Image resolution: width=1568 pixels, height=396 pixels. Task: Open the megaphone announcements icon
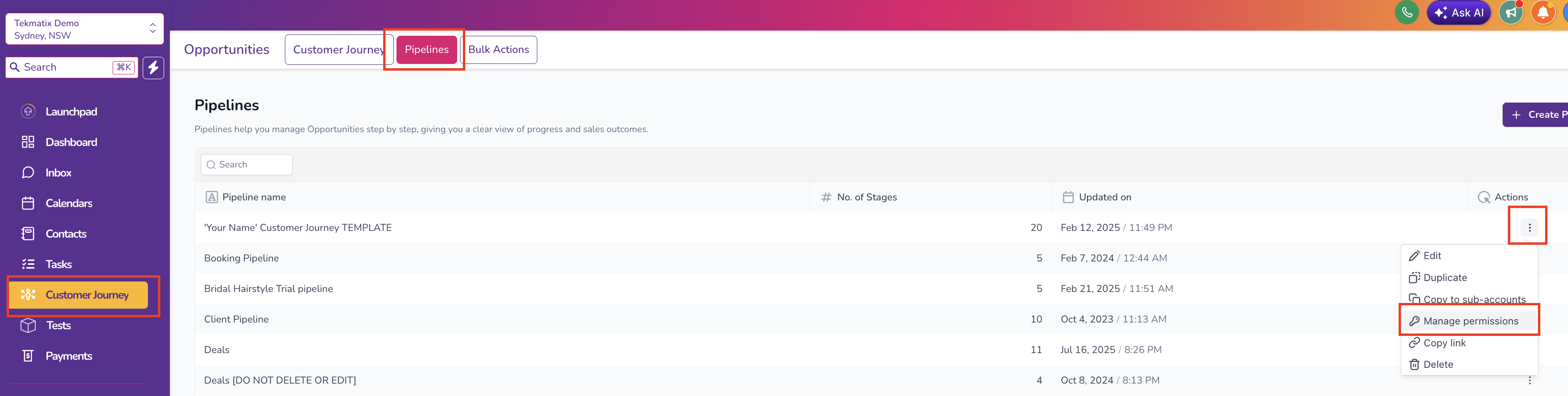click(1511, 12)
